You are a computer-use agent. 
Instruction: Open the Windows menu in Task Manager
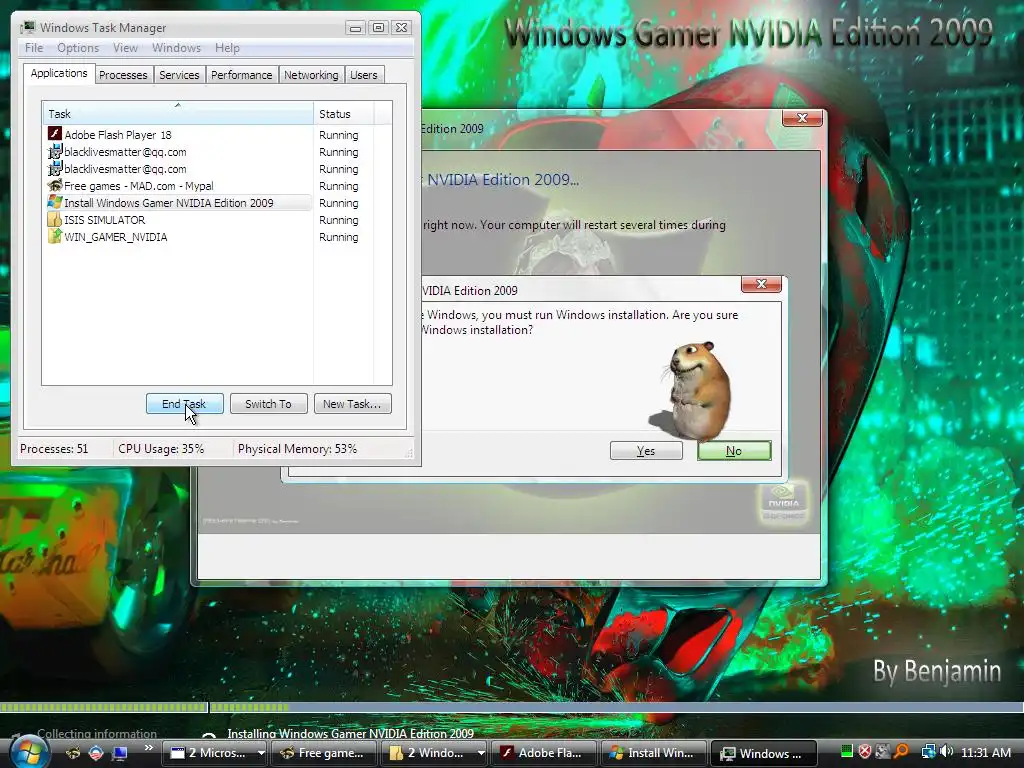[176, 48]
